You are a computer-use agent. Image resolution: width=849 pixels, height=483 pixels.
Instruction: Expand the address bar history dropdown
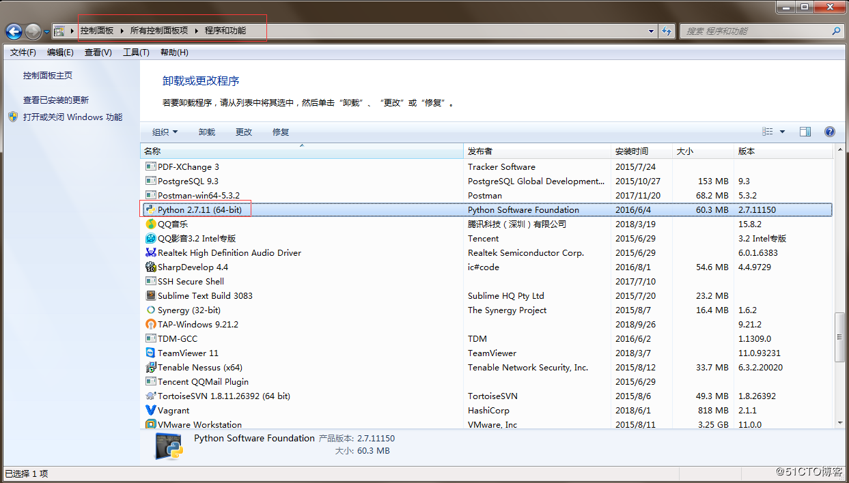[x=651, y=31]
